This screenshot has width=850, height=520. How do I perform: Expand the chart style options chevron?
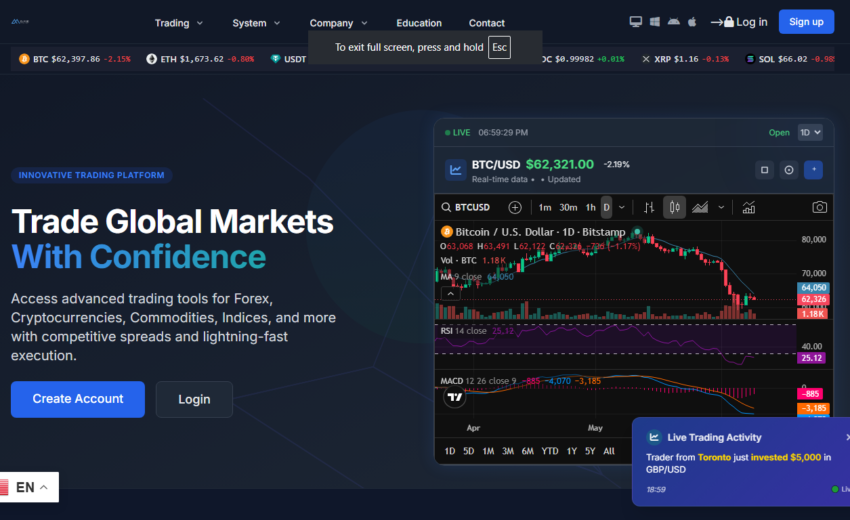click(721, 207)
